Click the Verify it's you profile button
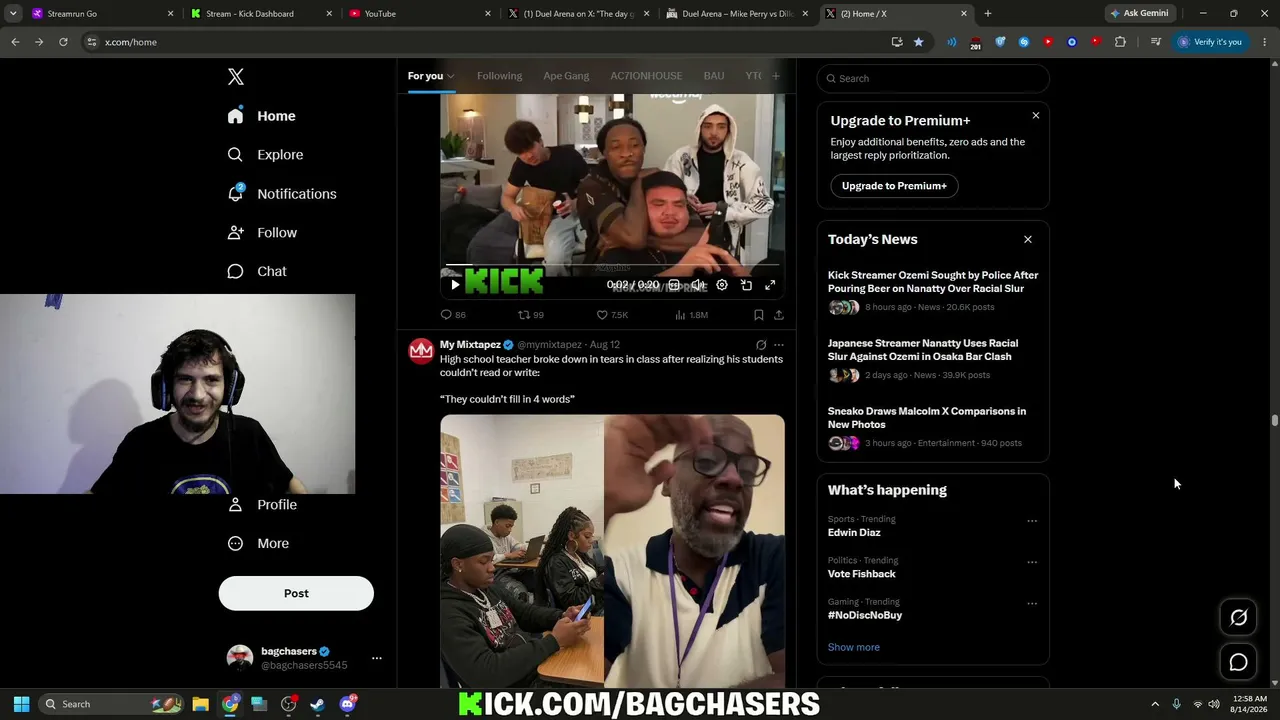 [x=1209, y=42]
